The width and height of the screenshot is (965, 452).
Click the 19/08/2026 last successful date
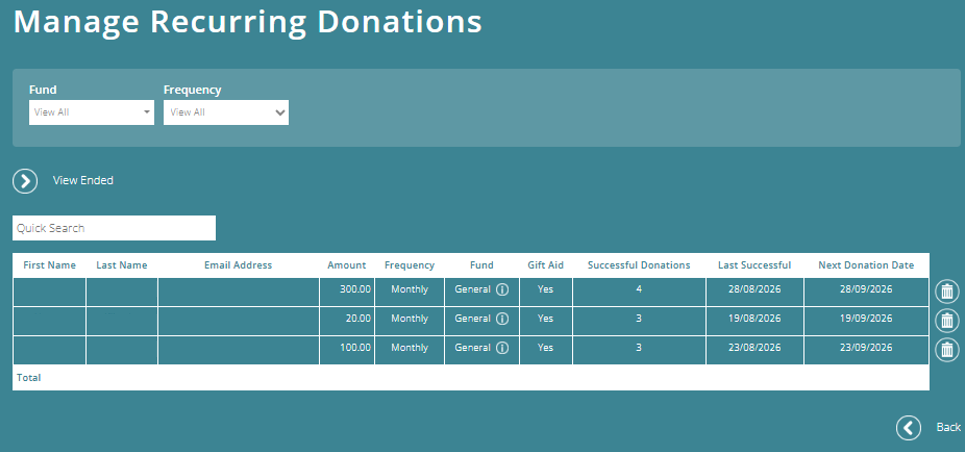click(x=755, y=318)
